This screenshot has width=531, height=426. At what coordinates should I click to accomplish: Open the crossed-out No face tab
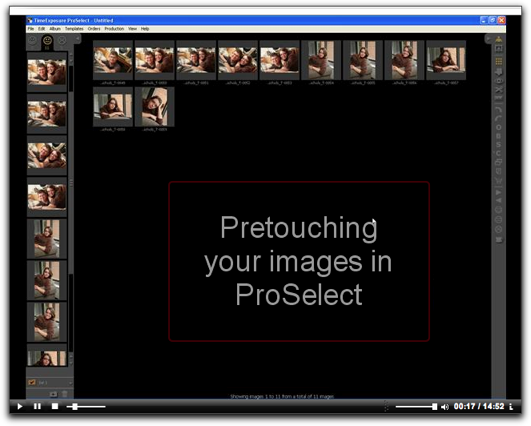click(62, 40)
